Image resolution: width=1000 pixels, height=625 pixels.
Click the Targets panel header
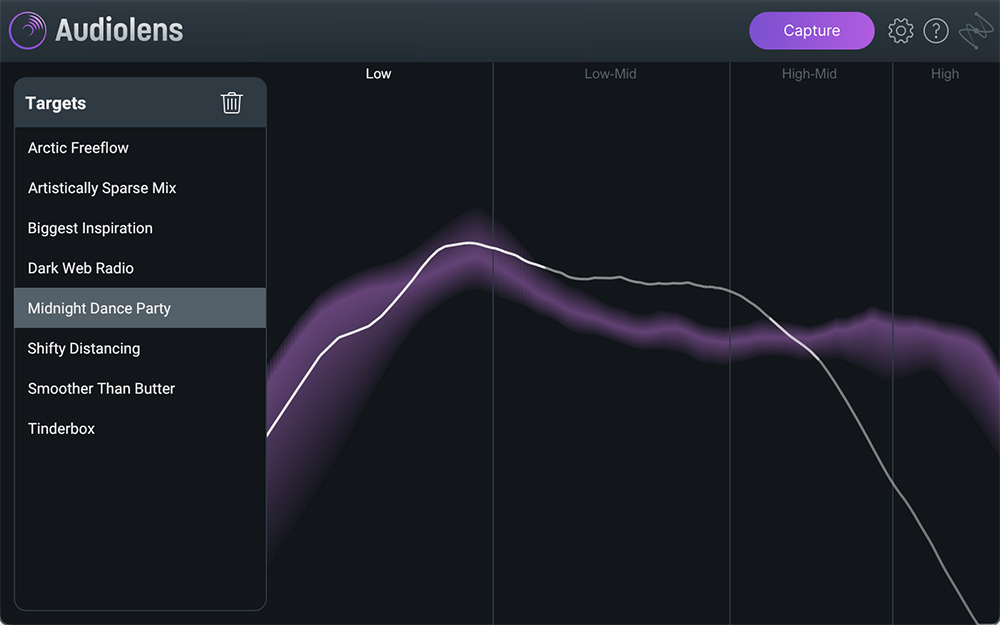55,102
